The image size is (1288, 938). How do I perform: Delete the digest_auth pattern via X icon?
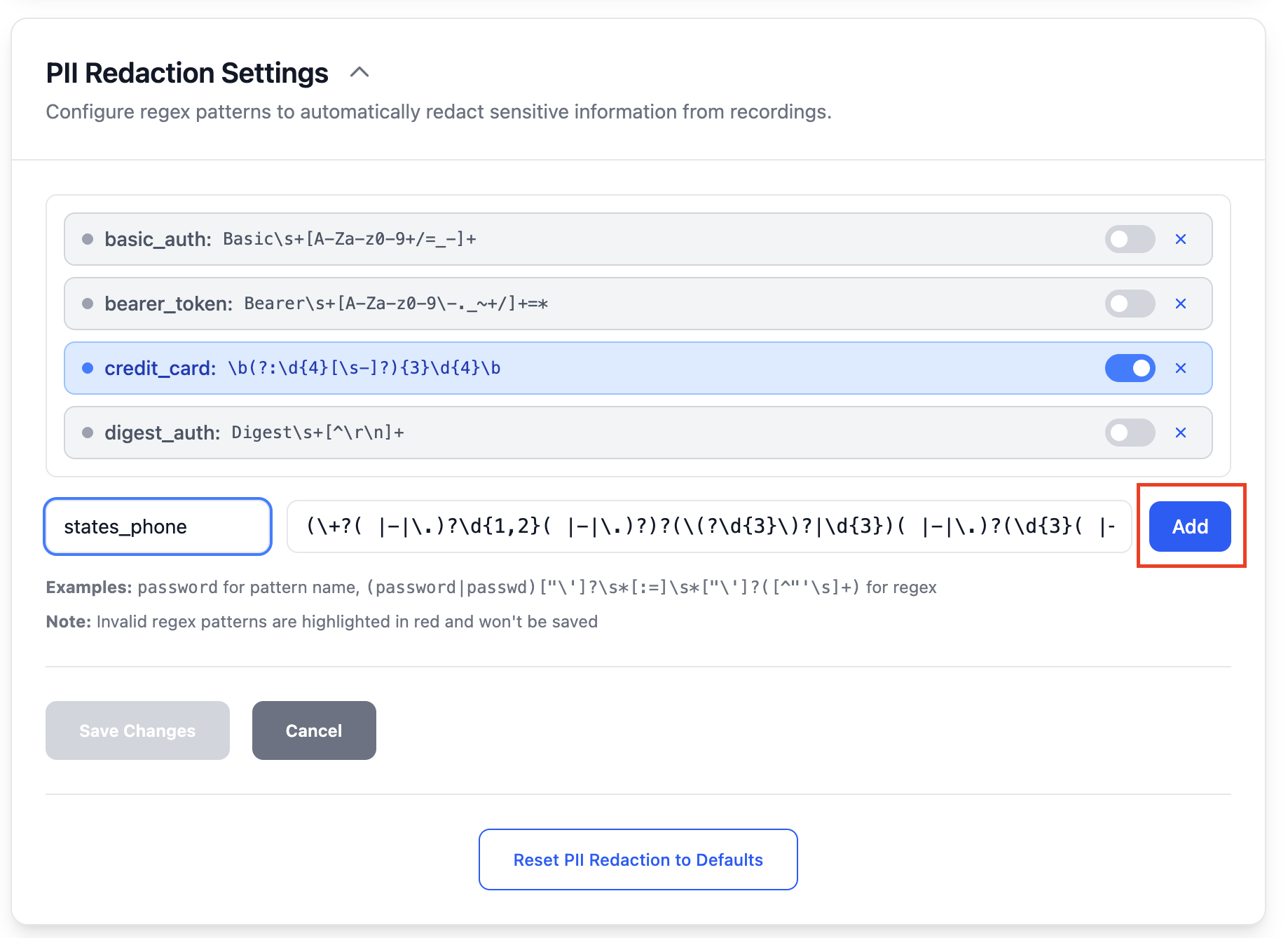(1181, 433)
